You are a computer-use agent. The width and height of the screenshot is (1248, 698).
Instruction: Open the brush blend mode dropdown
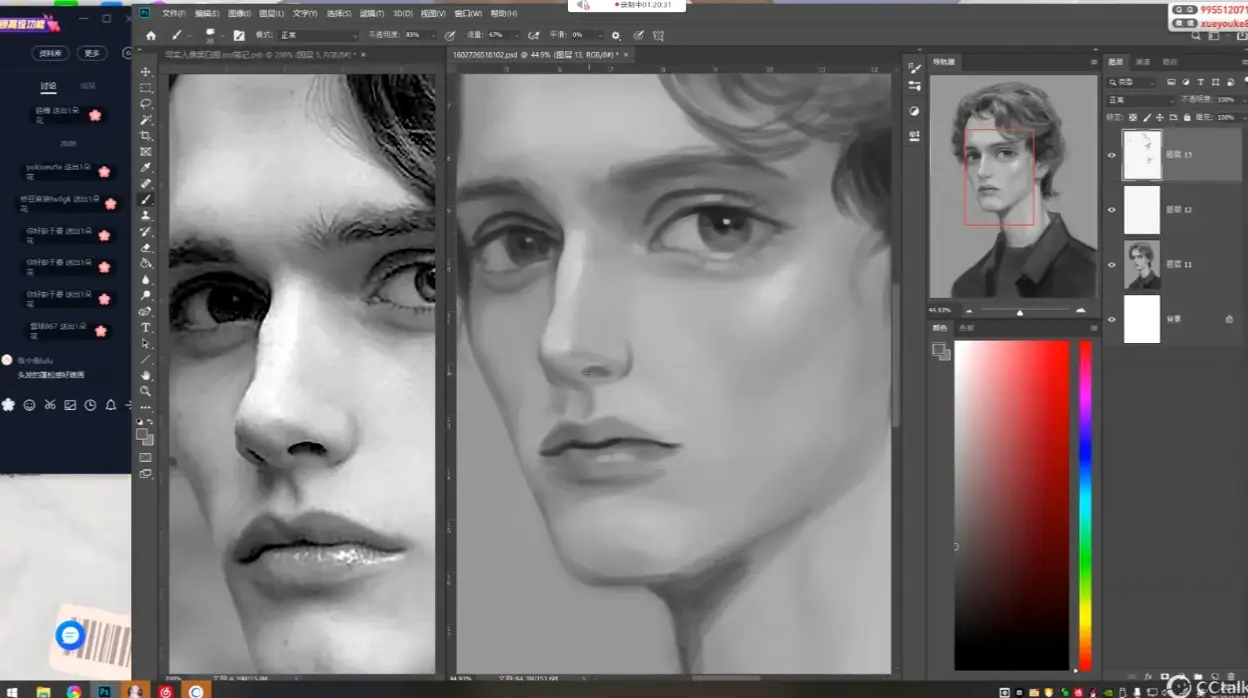[318, 35]
